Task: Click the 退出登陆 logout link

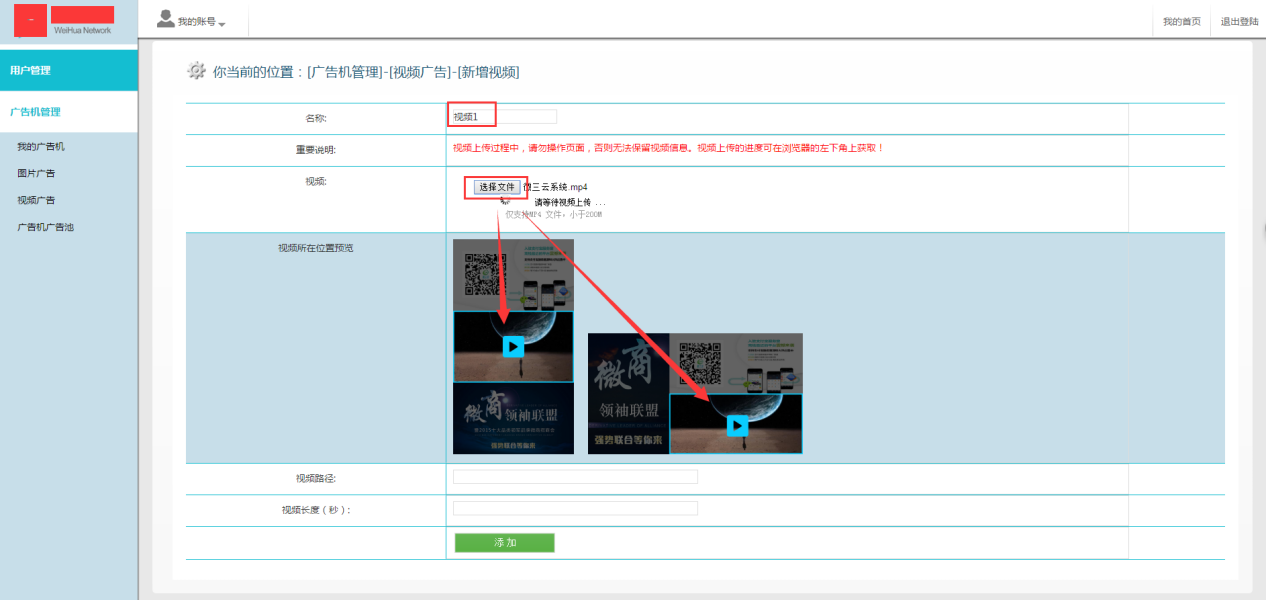Action: click(1239, 21)
